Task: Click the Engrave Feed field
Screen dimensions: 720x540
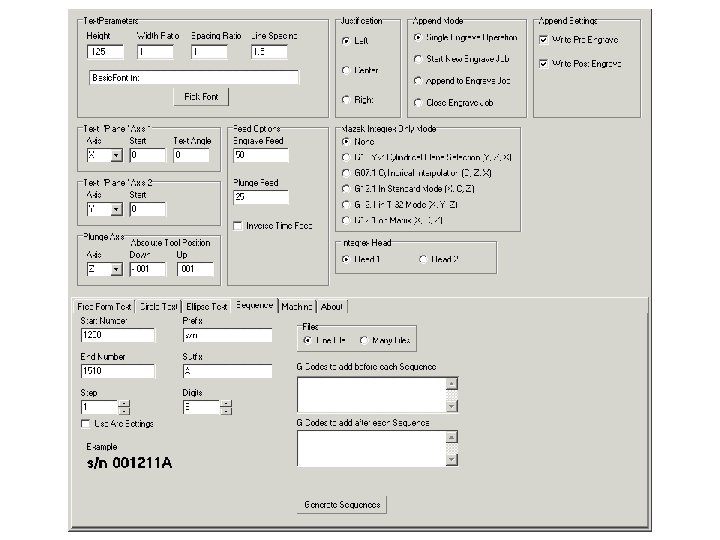Action: point(261,155)
